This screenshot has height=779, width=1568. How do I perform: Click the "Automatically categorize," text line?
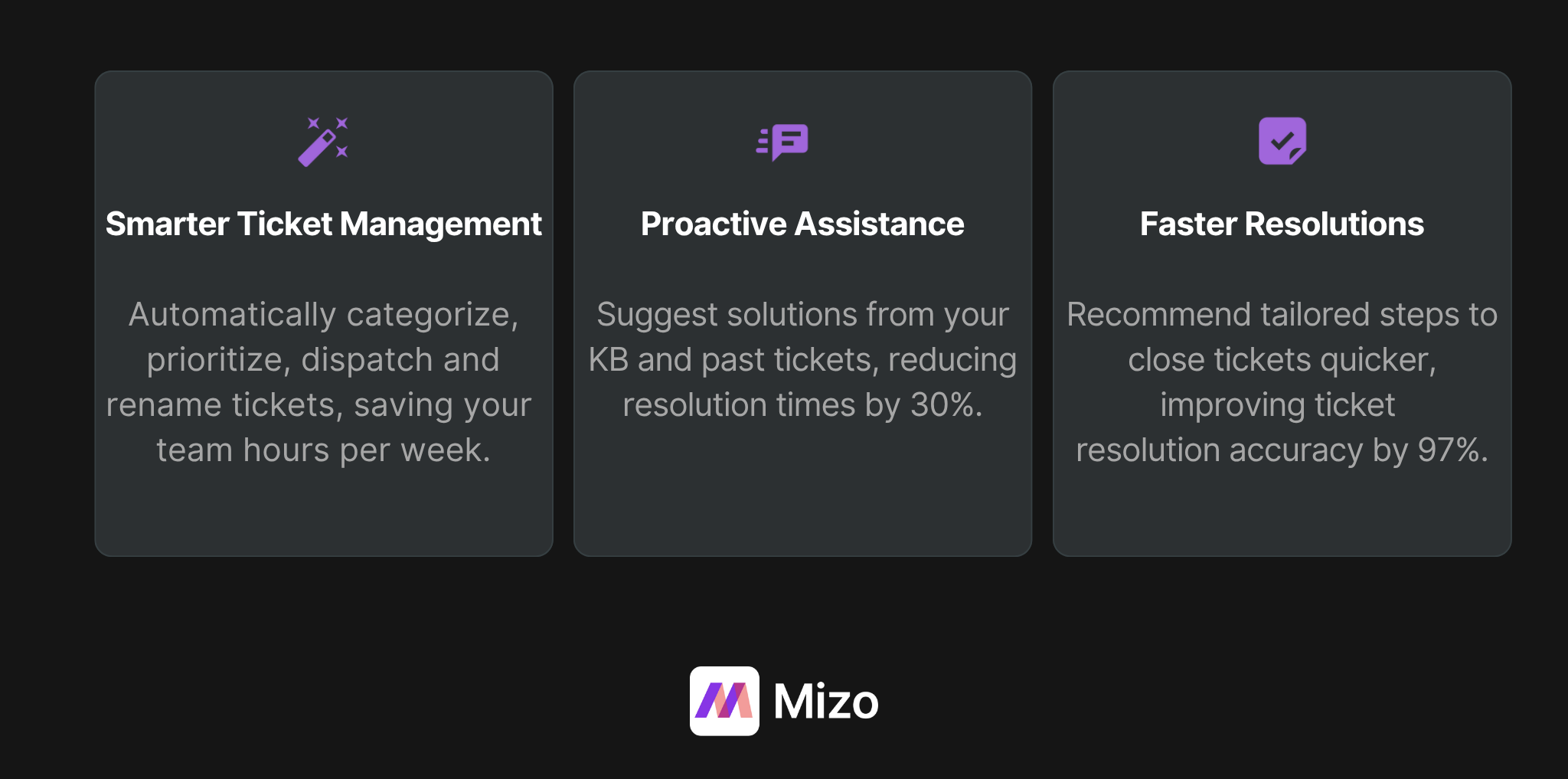[323, 315]
